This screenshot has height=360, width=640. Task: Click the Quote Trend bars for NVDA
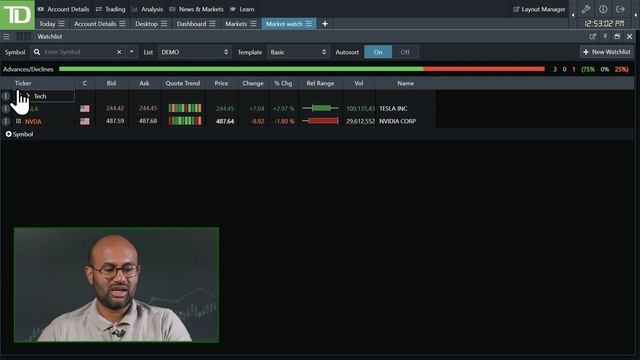pyautogui.click(x=185, y=121)
